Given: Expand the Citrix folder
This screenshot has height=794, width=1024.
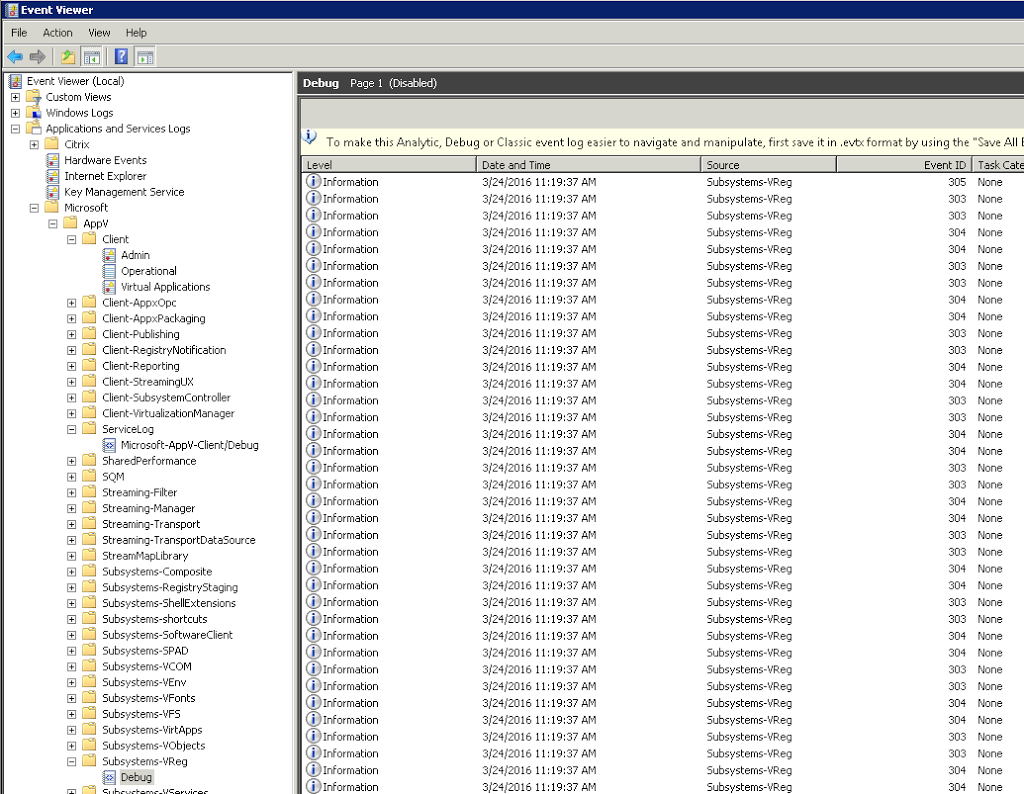Looking at the screenshot, I should pos(34,145).
